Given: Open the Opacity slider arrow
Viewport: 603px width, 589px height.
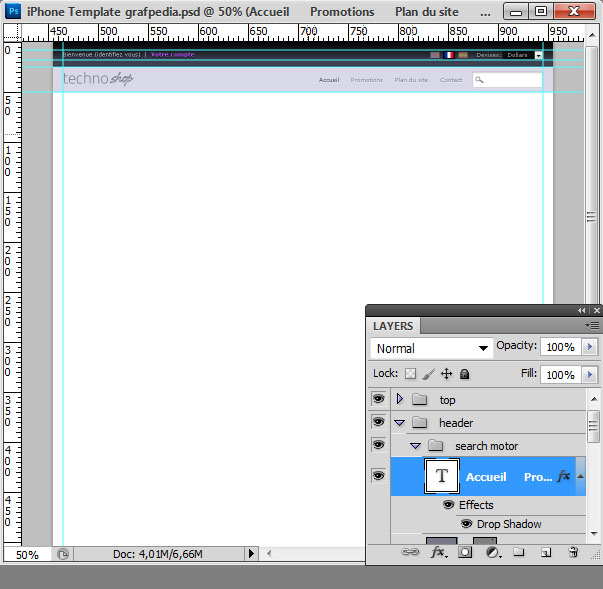Looking at the screenshot, I should pos(590,347).
